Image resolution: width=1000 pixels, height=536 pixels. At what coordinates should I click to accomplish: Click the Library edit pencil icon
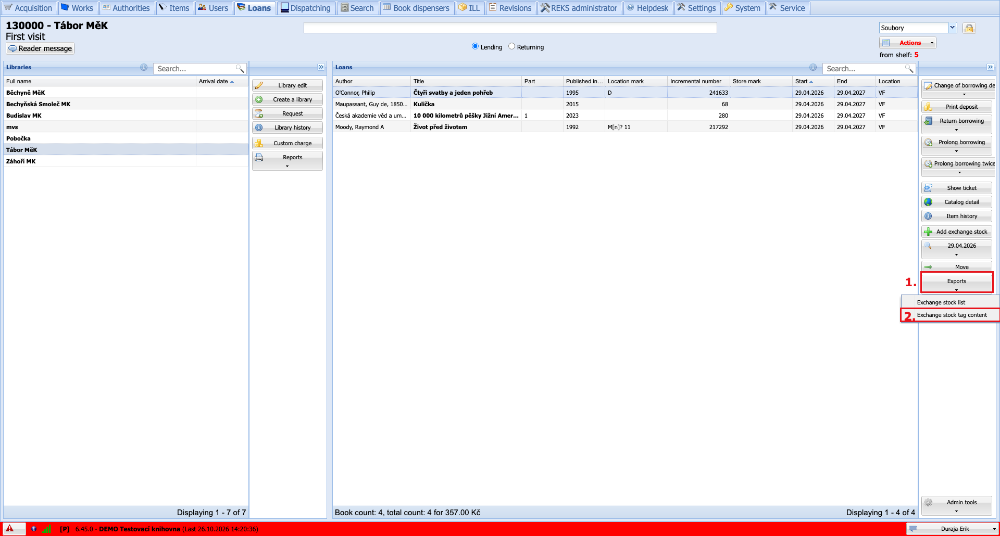259,86
